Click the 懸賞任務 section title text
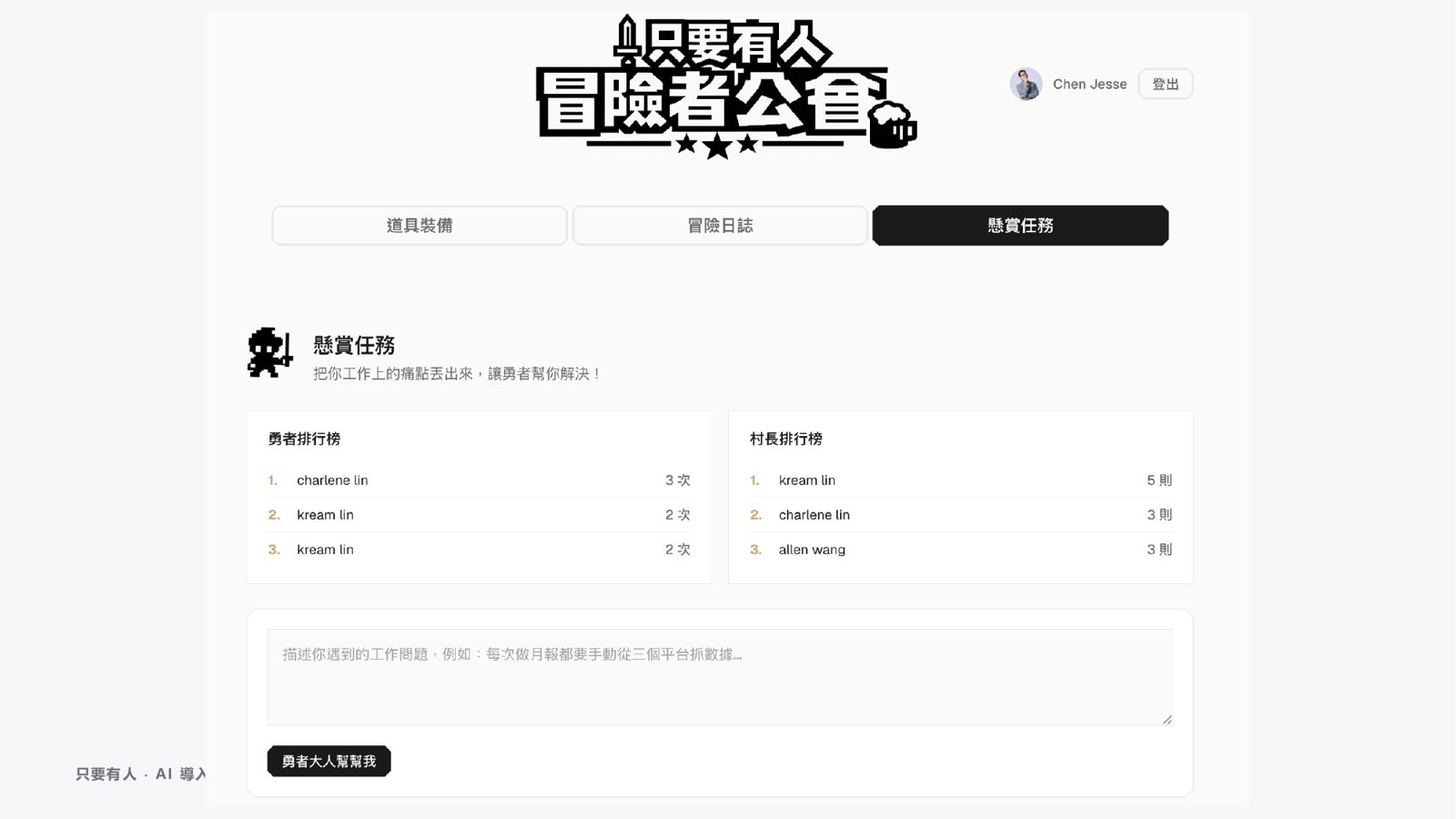This screenshot has width=1456, height=819. [x=354, y=345]
